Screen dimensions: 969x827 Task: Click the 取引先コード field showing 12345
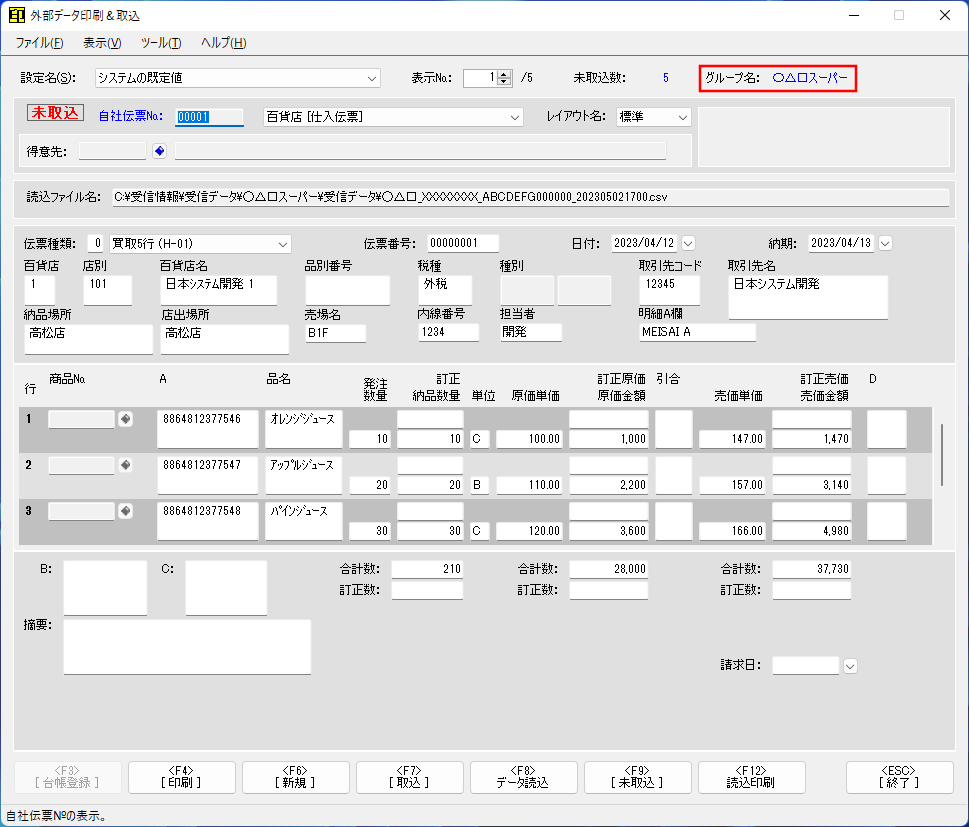[669, 290]
